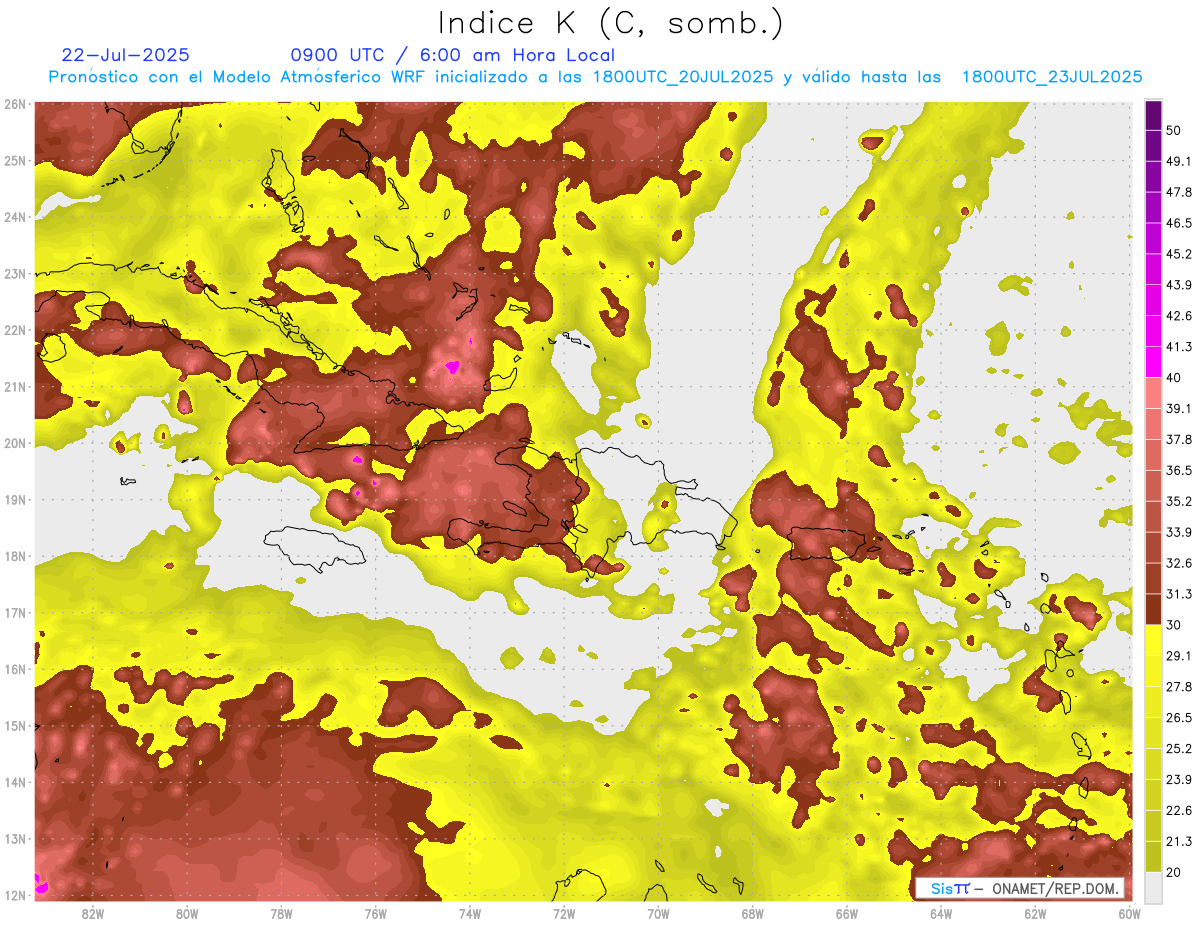Click the longitude label '72W'
The image size is (1200, 927).
point(564,913)
